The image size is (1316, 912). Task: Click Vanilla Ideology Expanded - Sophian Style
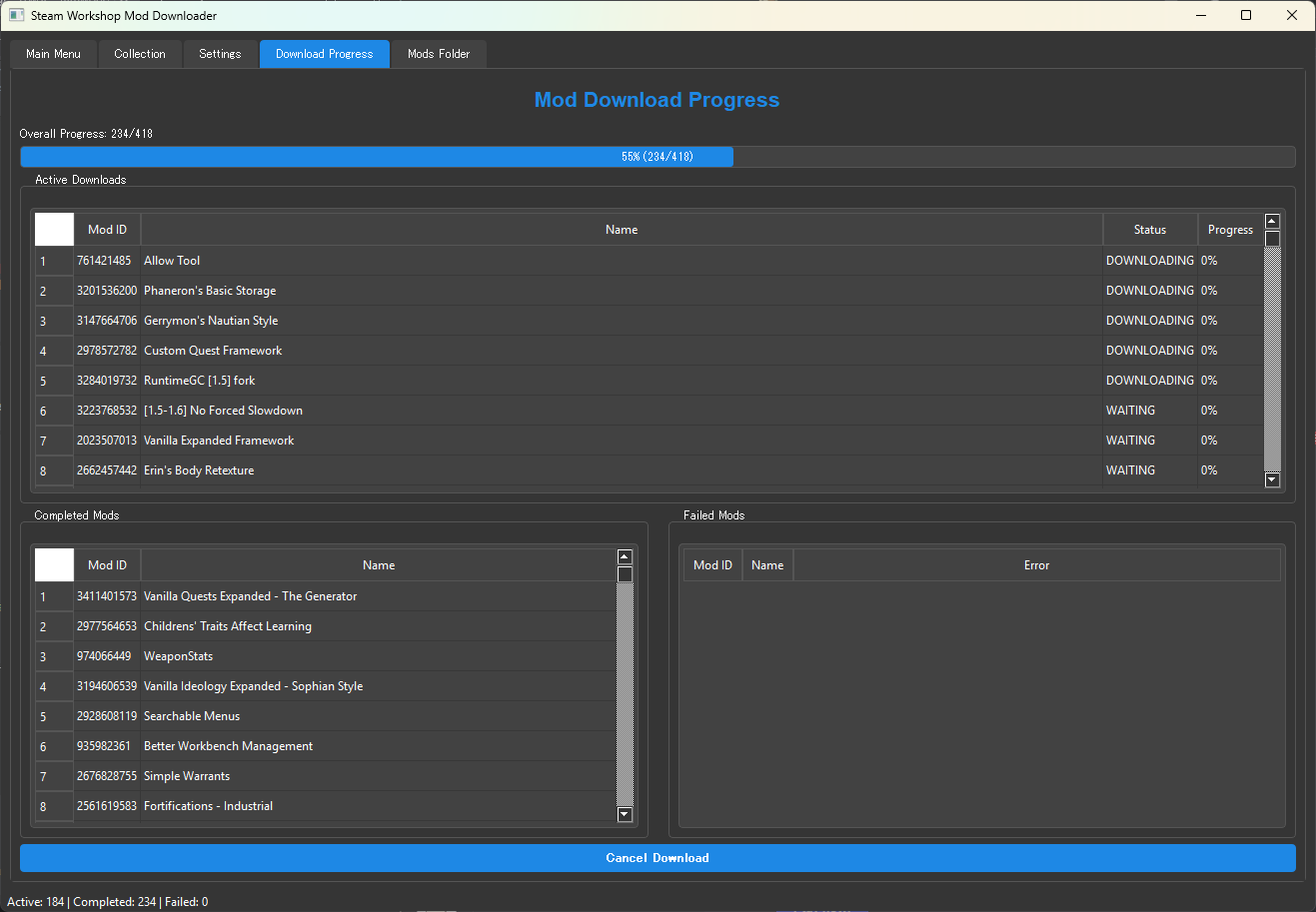(379, 686)
